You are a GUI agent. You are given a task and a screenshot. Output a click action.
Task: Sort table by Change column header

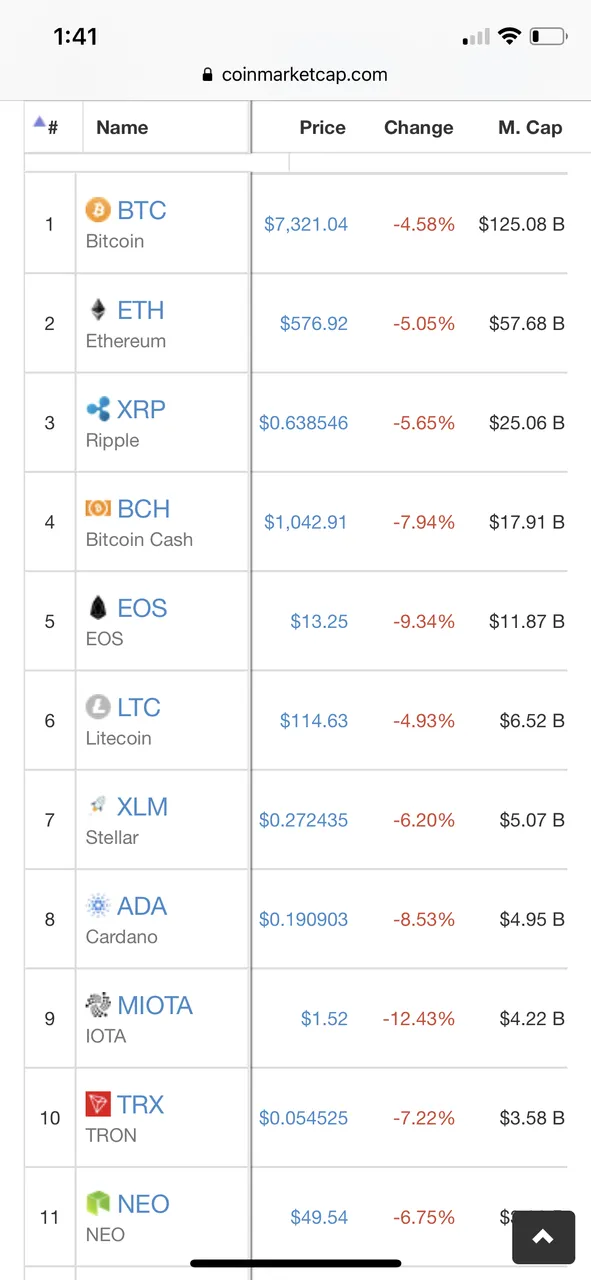pos(418,128)
